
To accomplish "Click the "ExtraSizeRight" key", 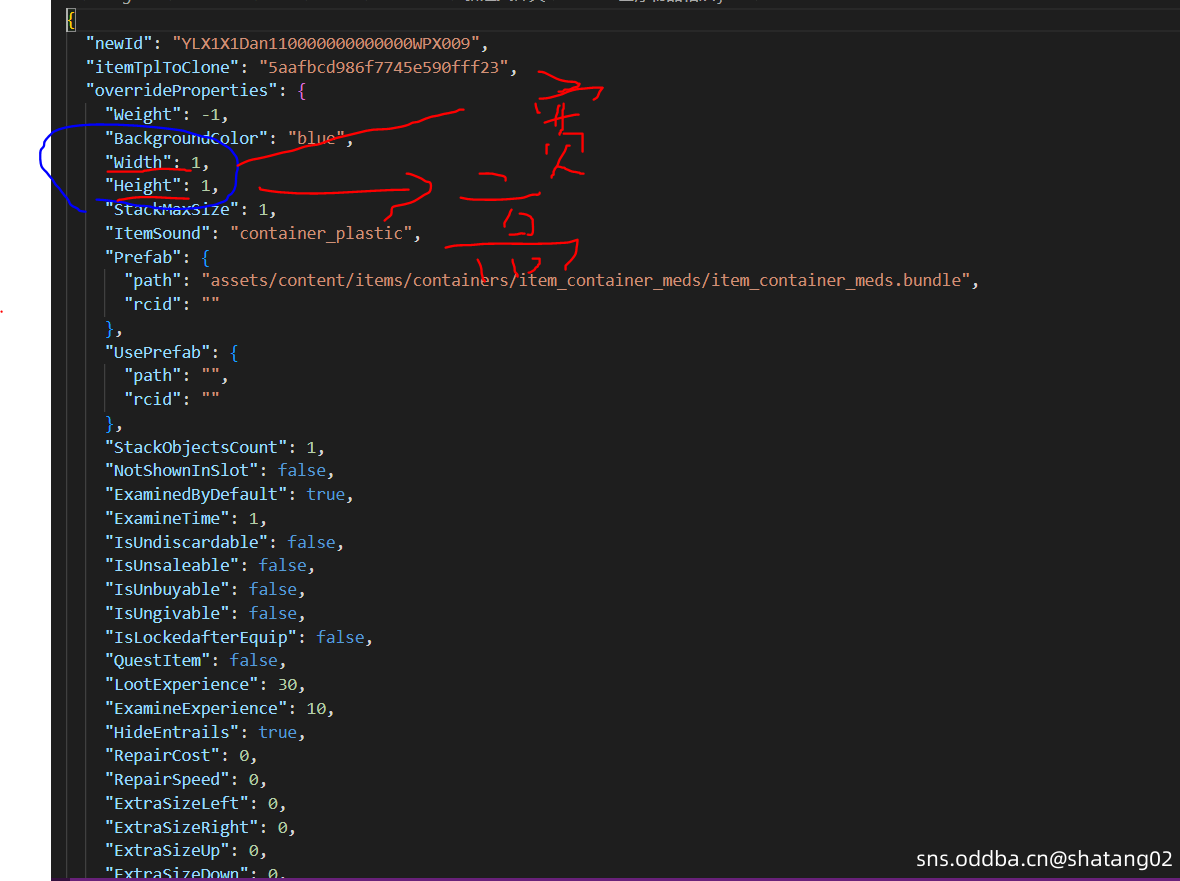I will tap(186, 827).
